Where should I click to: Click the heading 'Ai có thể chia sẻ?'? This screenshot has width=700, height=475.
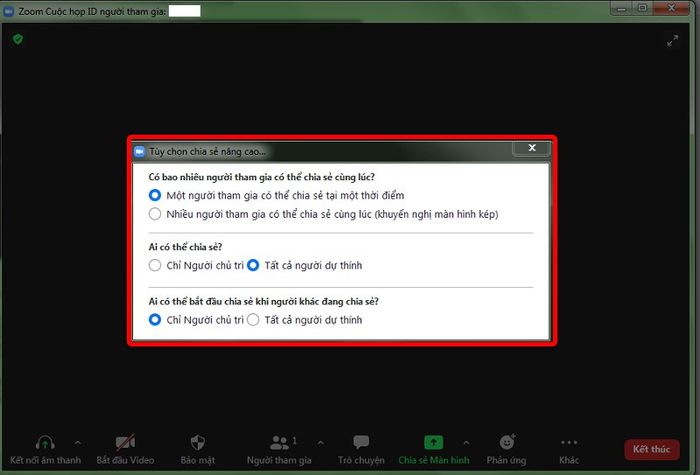tap(185, 247)
